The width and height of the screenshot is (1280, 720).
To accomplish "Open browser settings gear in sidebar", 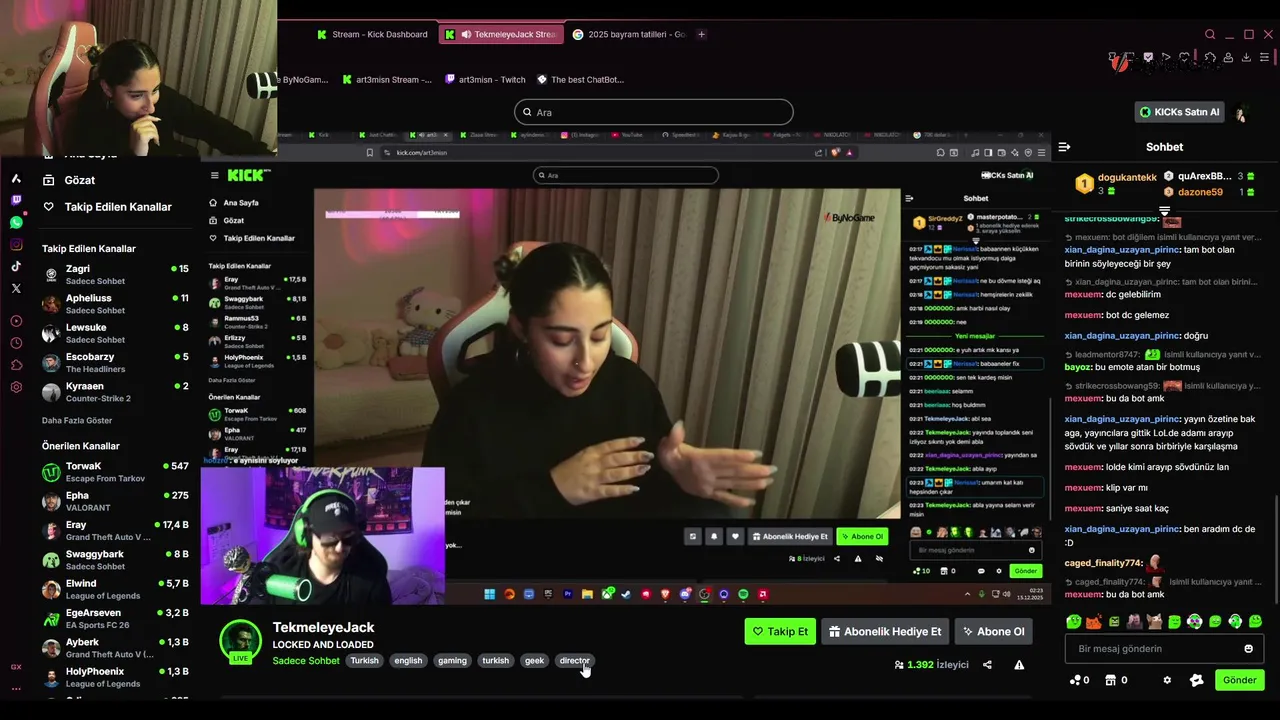I will 16,387.
